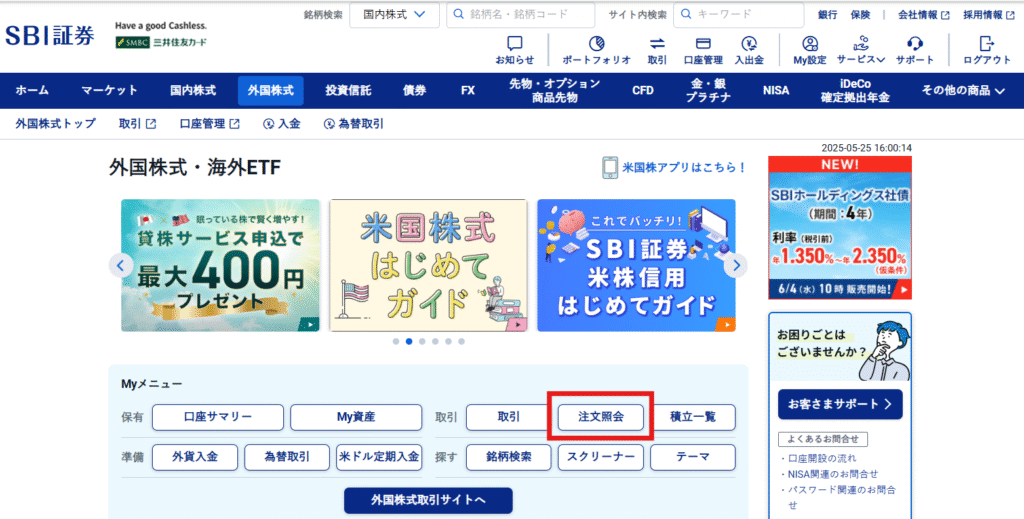Open 外国株式トップ sub-menu link
Screen dimensions: 1024x519
56,123
